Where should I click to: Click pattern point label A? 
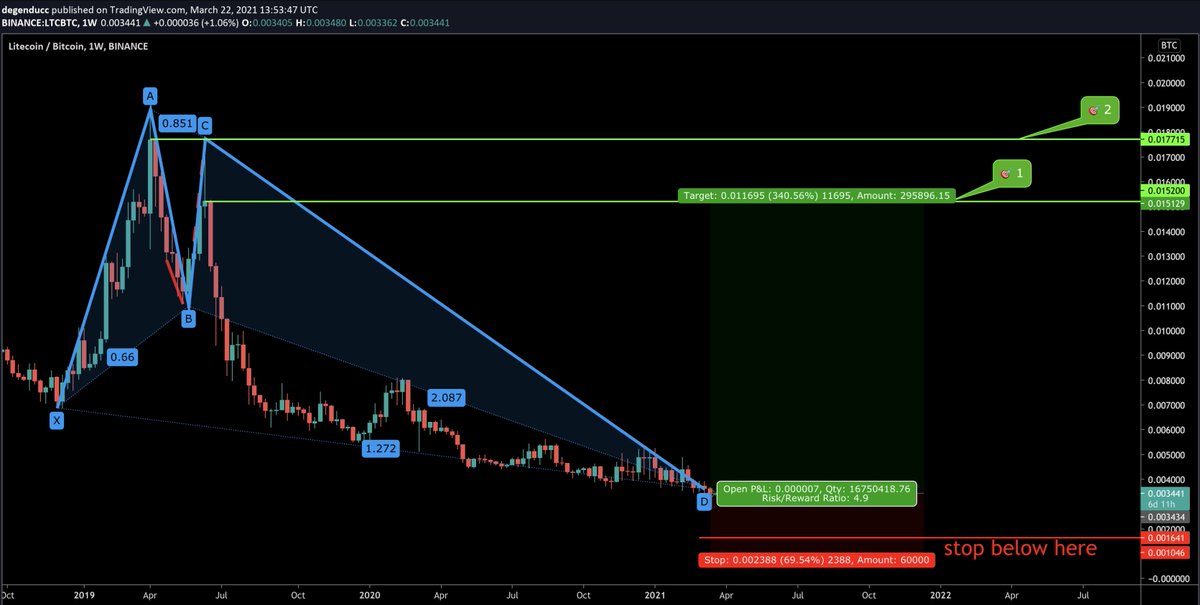coord(150,96)
